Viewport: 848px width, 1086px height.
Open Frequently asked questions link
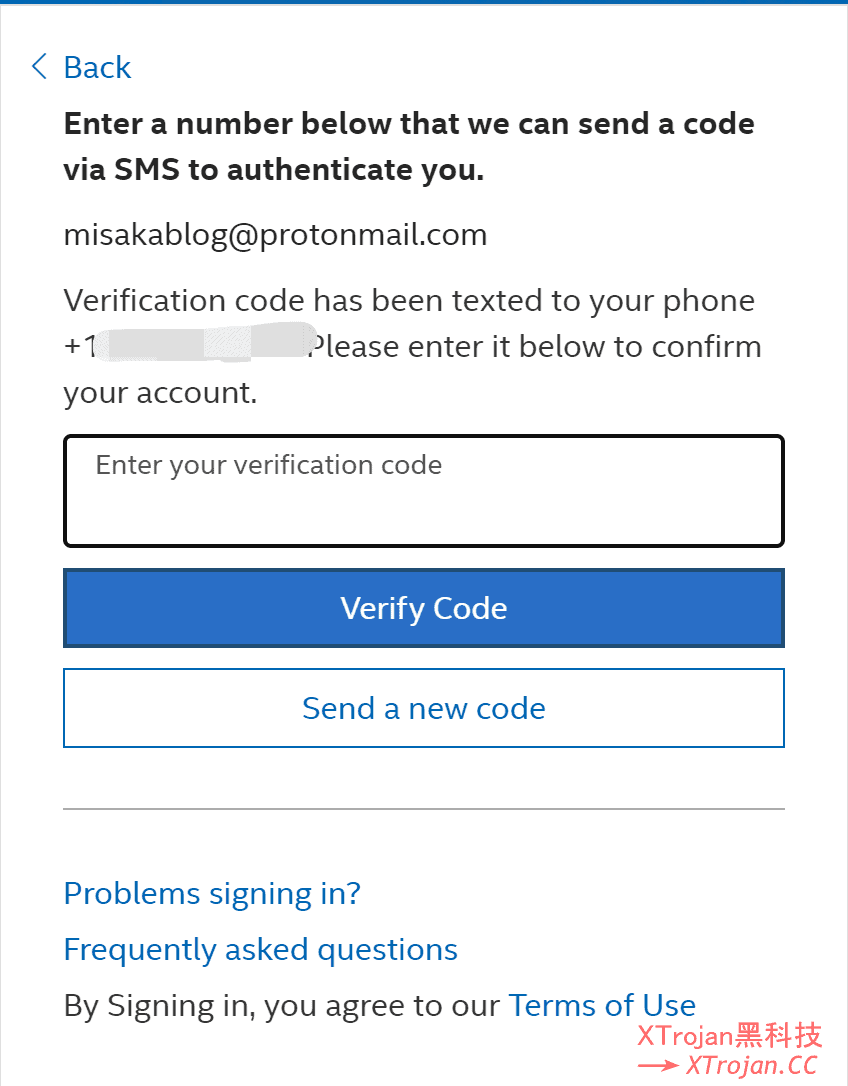tap(260, 950)
